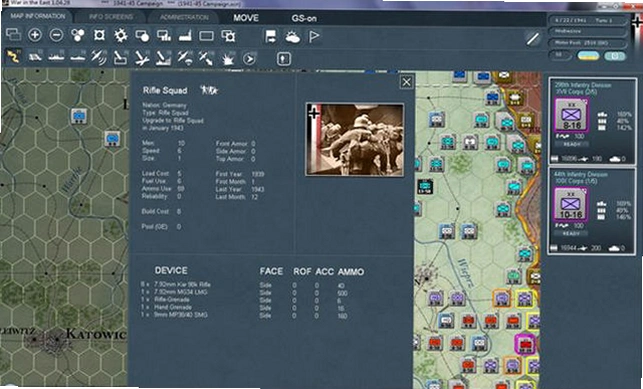
Task: Select the explosion attack icon
Action: click(x=228, y=59)
